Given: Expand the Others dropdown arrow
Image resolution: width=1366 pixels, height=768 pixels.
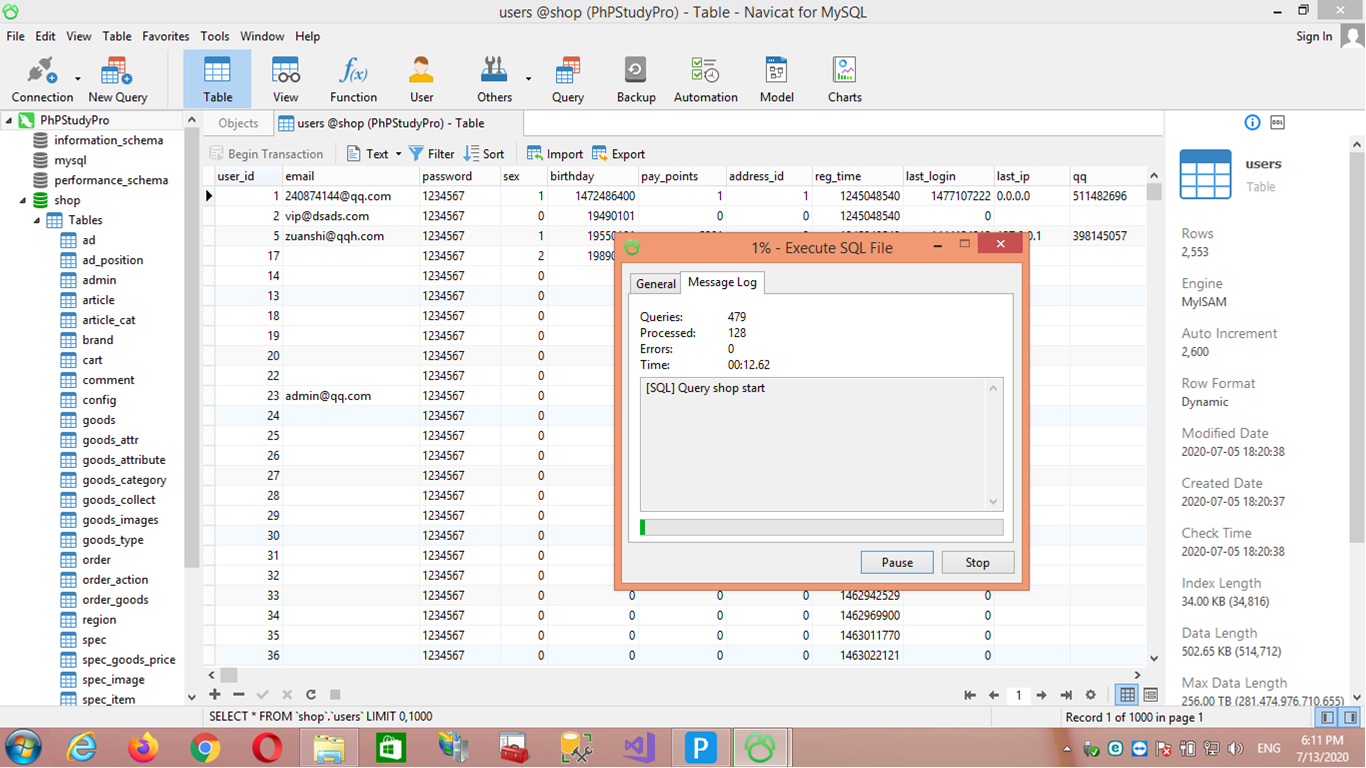Looking at the screenshot, I should tap(528, 79).
